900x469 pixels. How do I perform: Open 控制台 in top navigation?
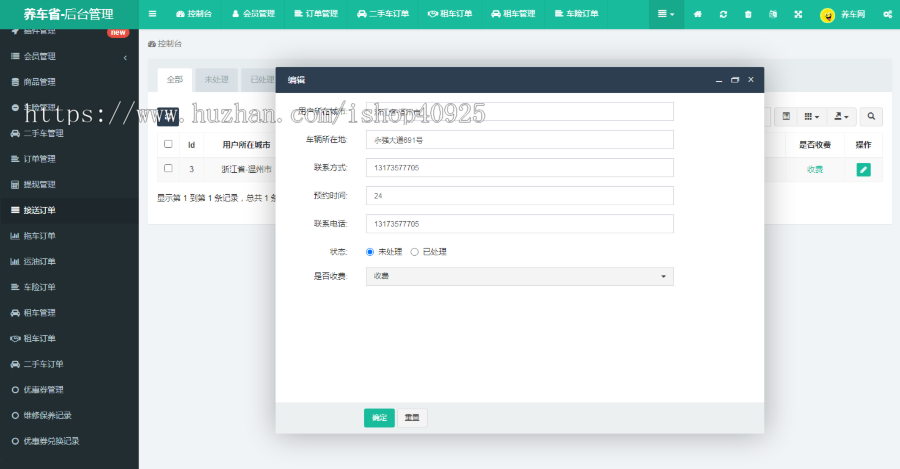194,14
